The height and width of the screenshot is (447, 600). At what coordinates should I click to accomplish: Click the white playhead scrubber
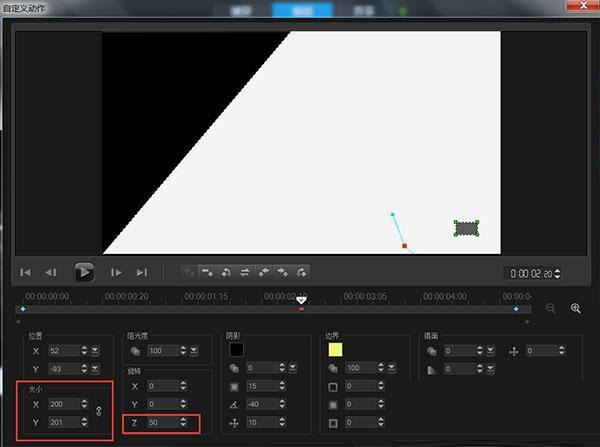(302, 300)
